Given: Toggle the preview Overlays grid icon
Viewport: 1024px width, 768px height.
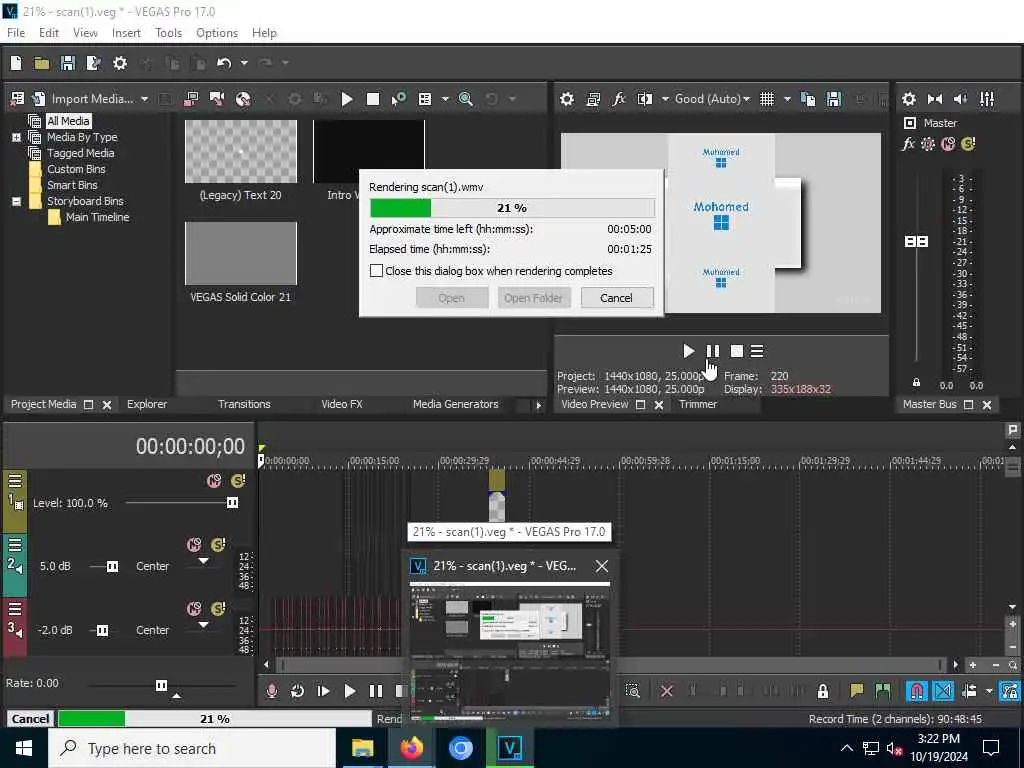Looking at the screenshot, I should [x=767, y=99].
